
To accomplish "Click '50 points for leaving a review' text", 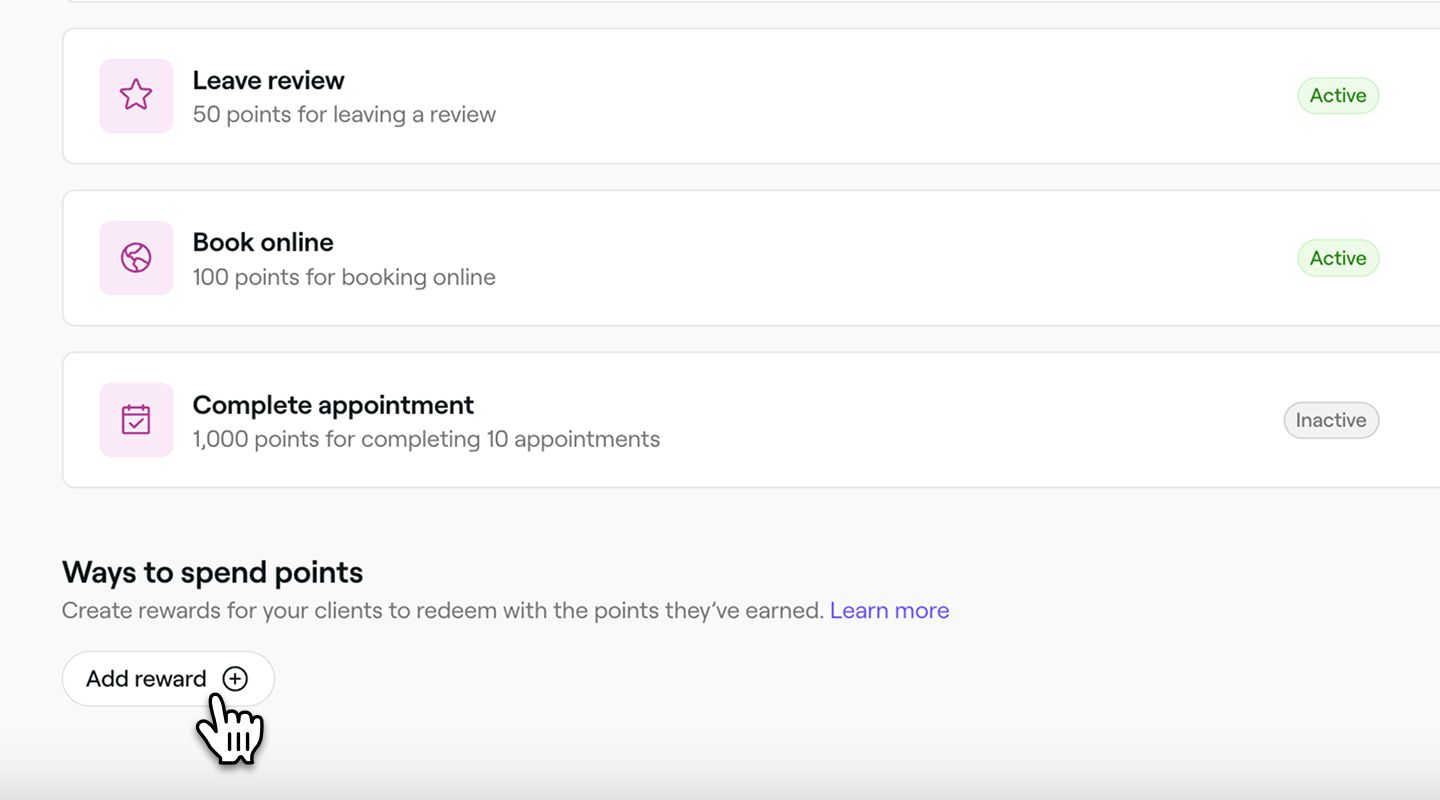I will pyautogui.click(x=344, y=114).
